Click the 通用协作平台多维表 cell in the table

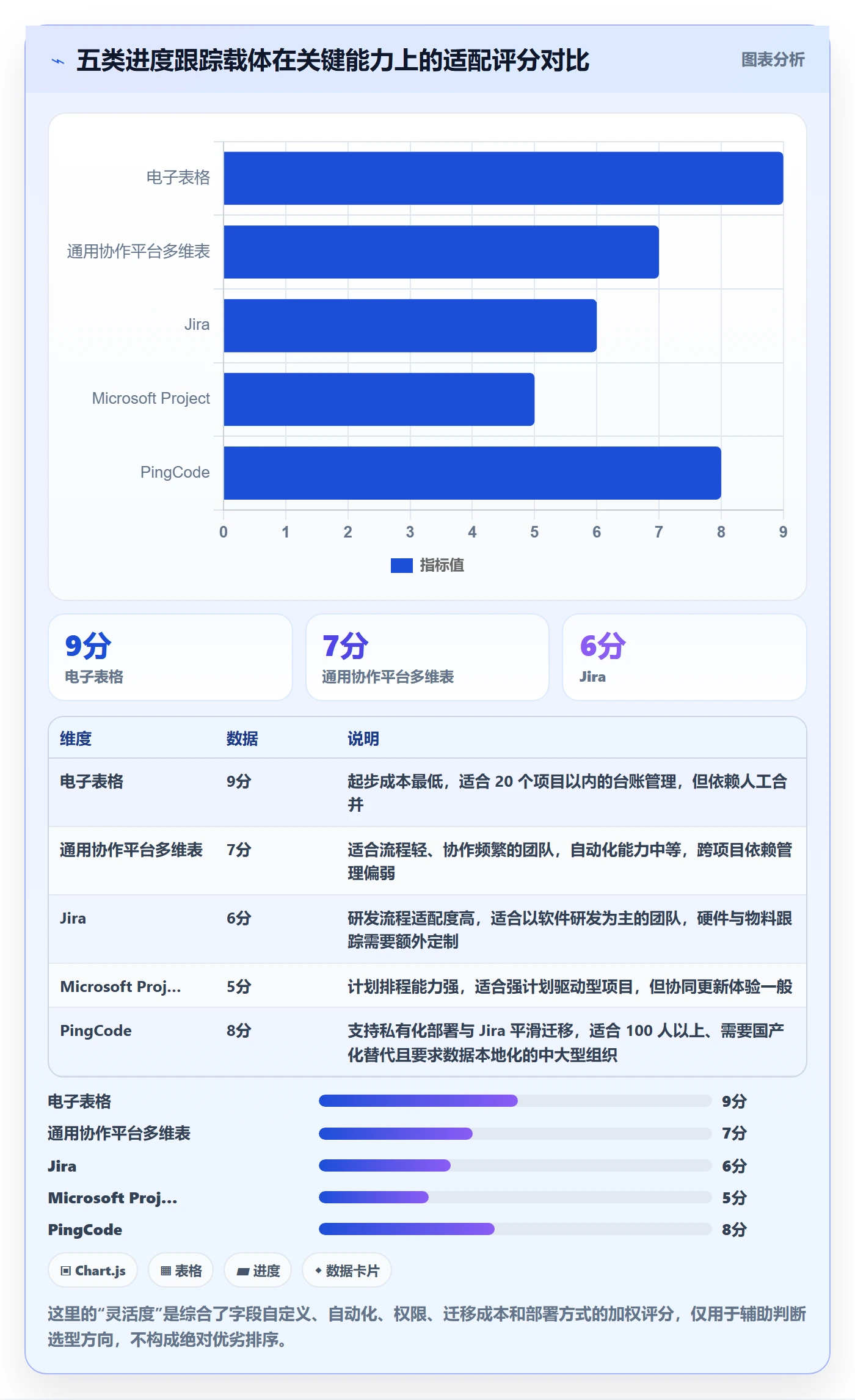point(131,850)
